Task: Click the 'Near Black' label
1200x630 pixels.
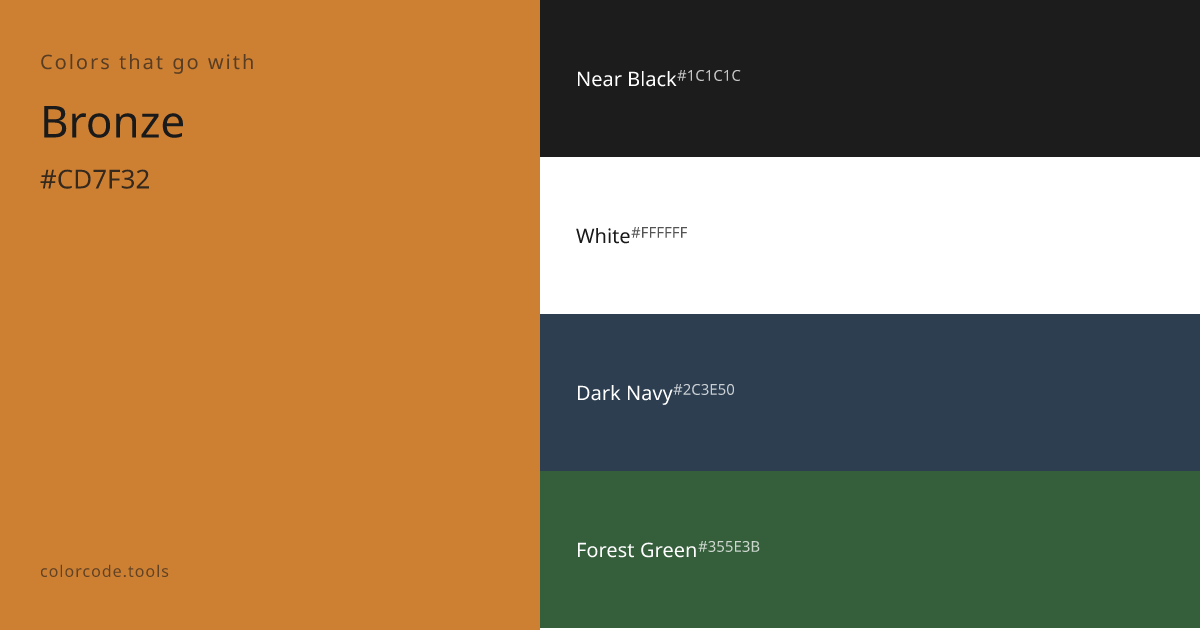Action: 626,79
